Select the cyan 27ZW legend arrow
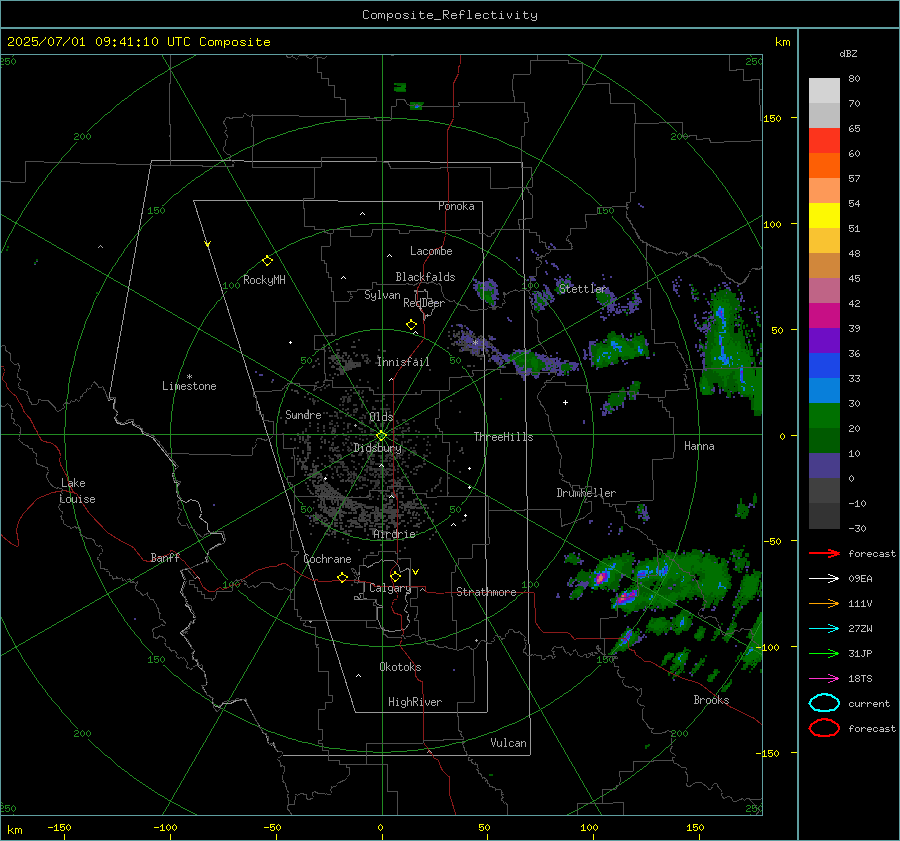Image resolution: width=900 pixels, height=841 pixels. [824, 629]
